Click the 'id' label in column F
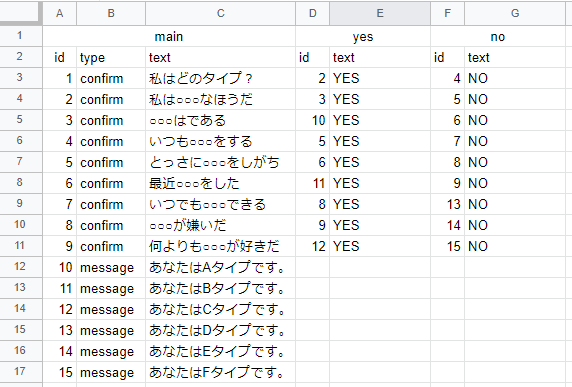 [x=447, y=57]
